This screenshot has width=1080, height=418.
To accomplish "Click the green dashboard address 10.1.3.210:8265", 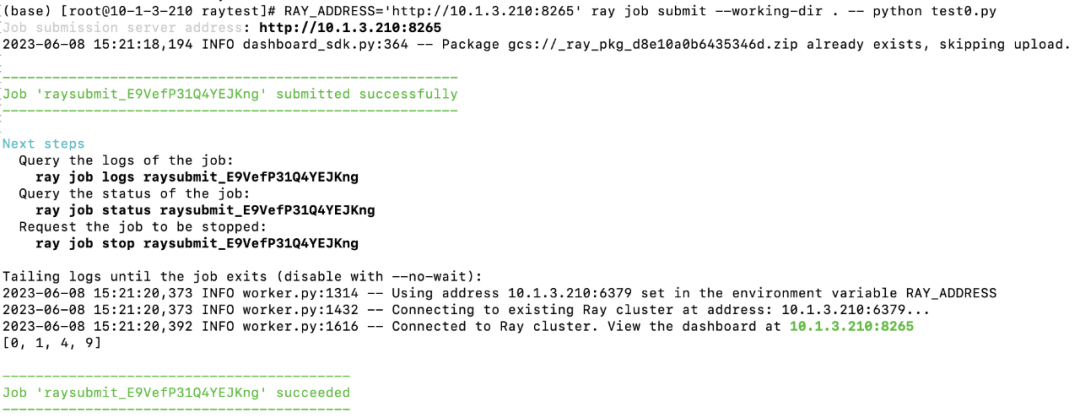I will (x=851, y=326).
